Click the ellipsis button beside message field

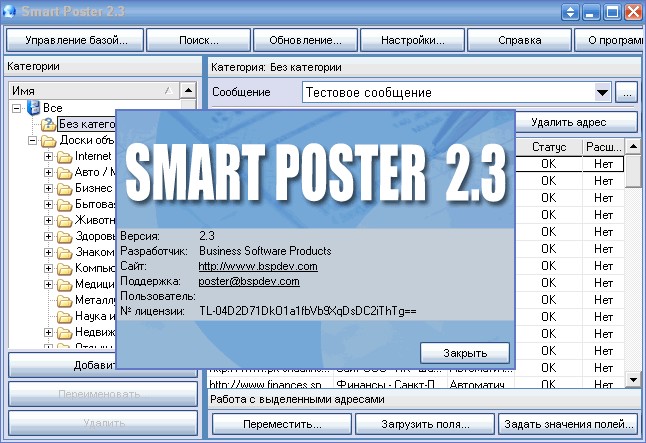click(627, 92)
